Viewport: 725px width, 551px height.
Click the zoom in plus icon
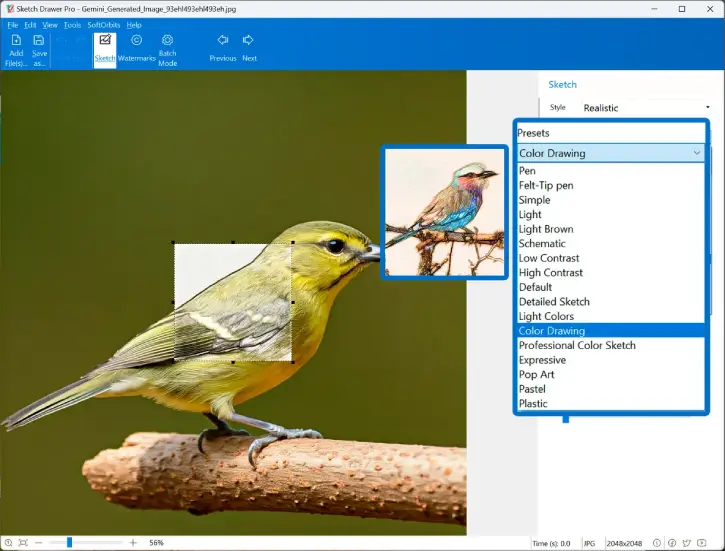[x=133, y=542]
